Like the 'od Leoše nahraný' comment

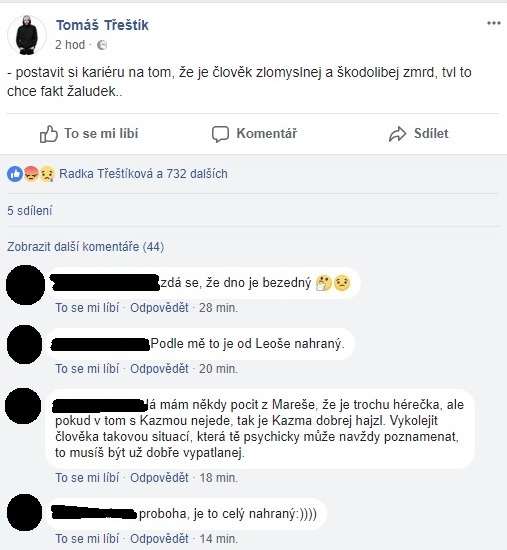pyautogui.click(x=87, y=369)
